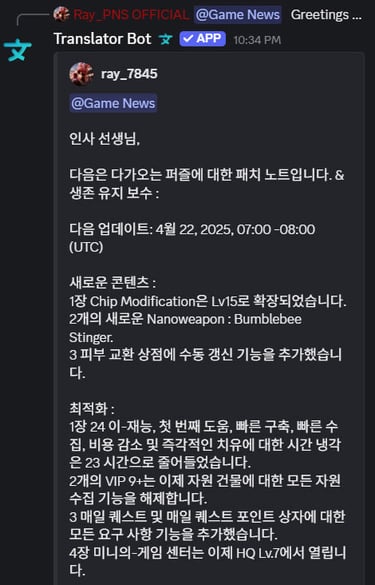Open the ray_7845 embed author name
This screenshot has width=375, height=585.
tap(129, 74)
